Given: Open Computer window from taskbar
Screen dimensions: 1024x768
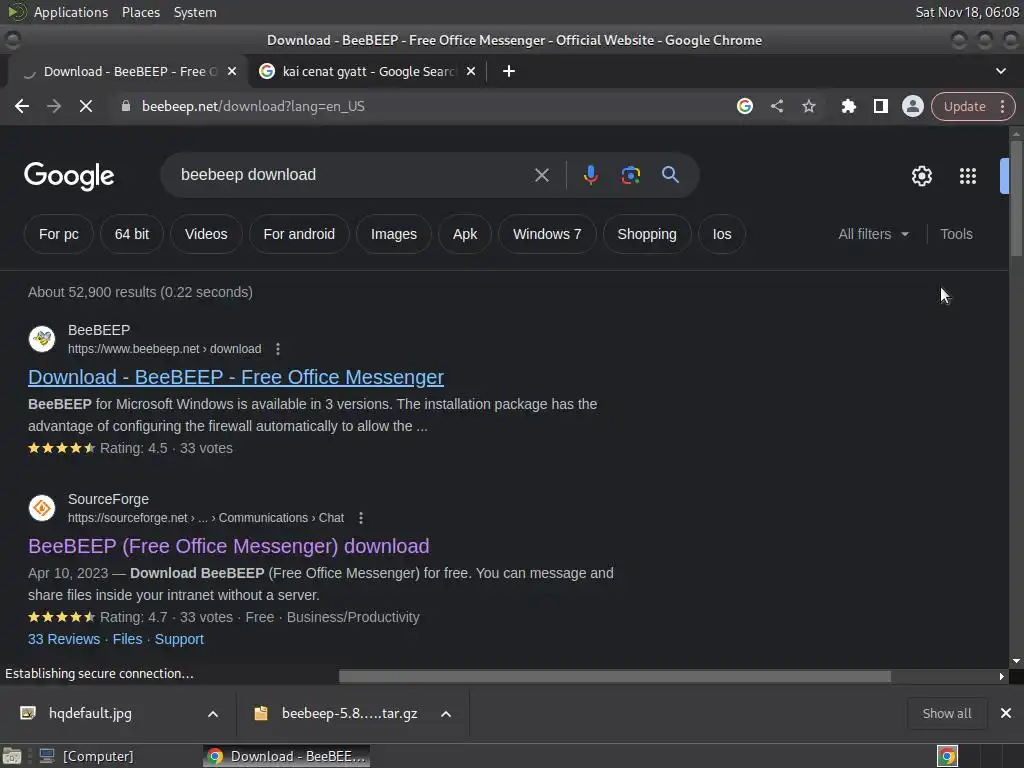Looking at the screenshot, I should tap(86, 756).
